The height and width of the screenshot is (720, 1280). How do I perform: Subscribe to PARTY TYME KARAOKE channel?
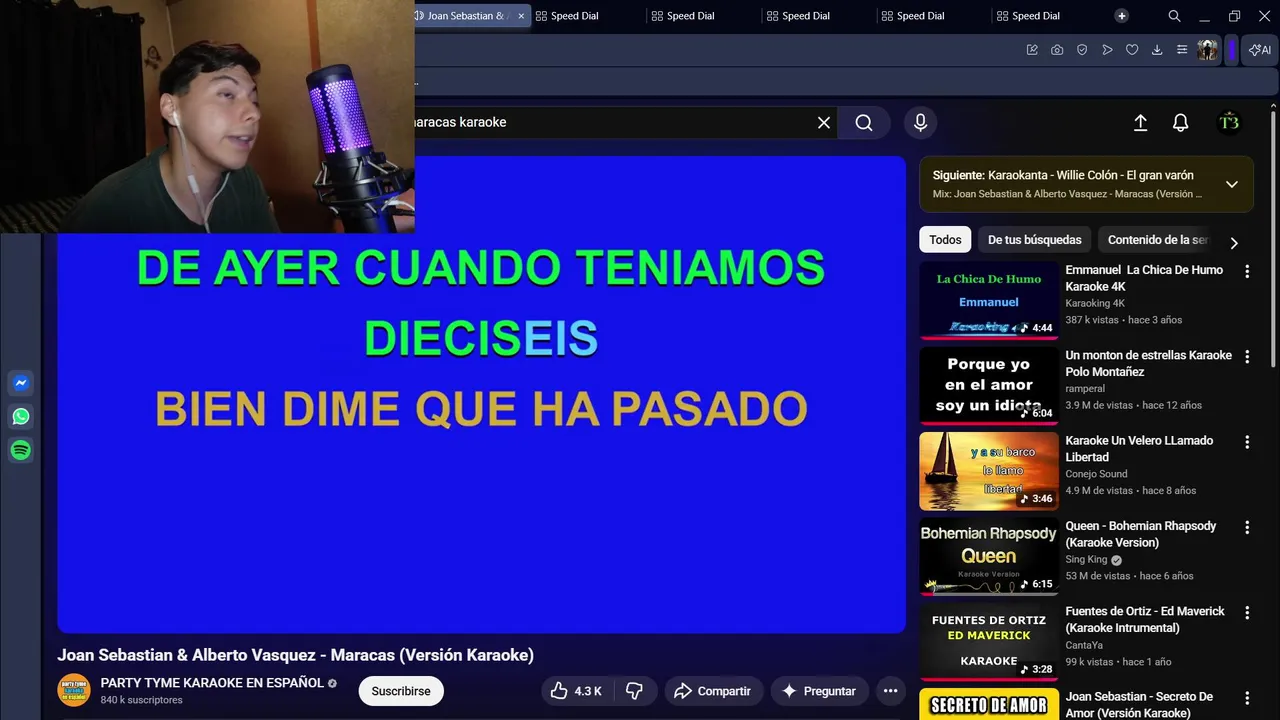coord(401,691)
